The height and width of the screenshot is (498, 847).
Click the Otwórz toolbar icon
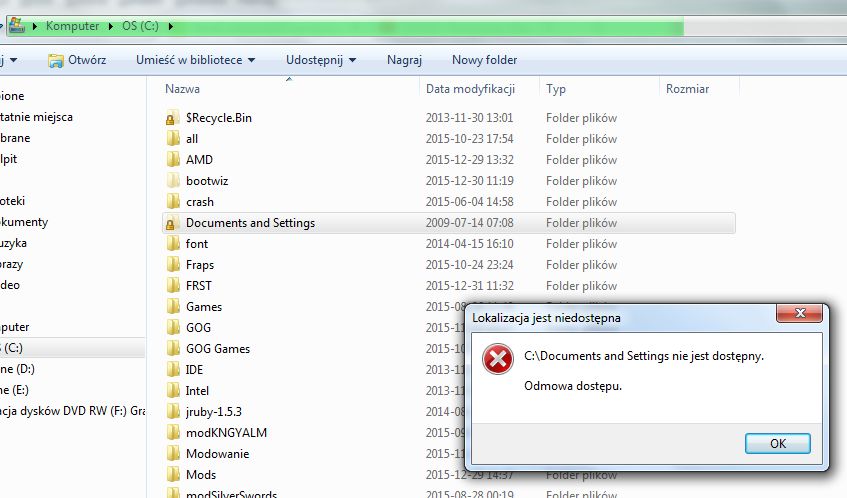56,60
